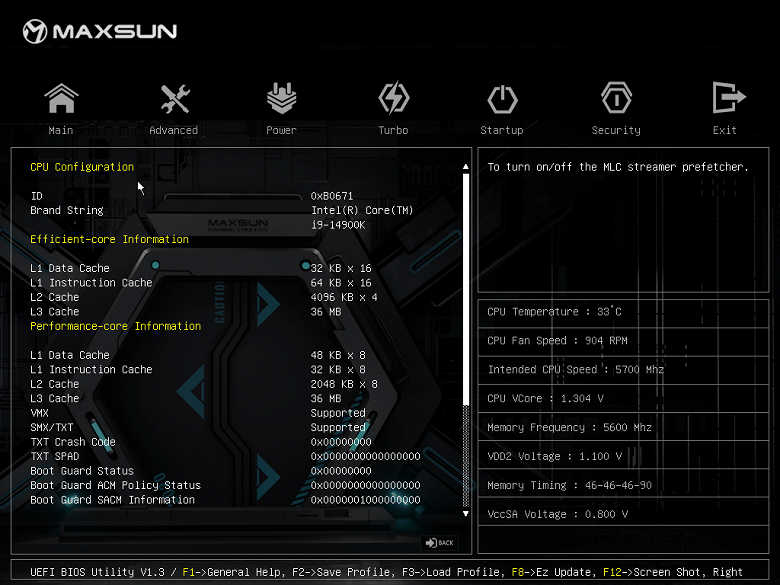Select the TXT SPAD row
This screenshot has height=585, width=780.
tap(225, 456)
